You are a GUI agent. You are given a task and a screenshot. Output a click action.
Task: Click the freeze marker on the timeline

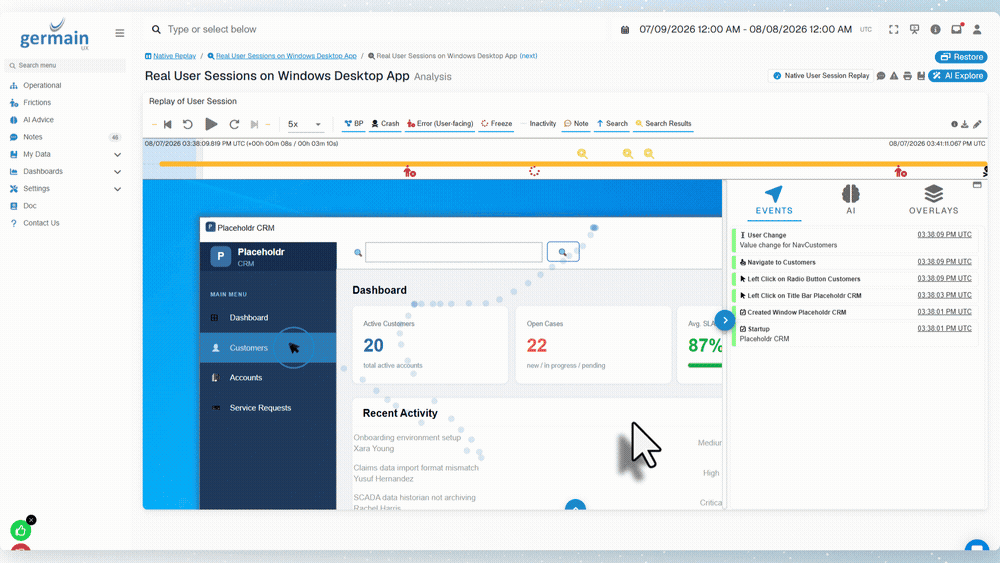[534, 171]
